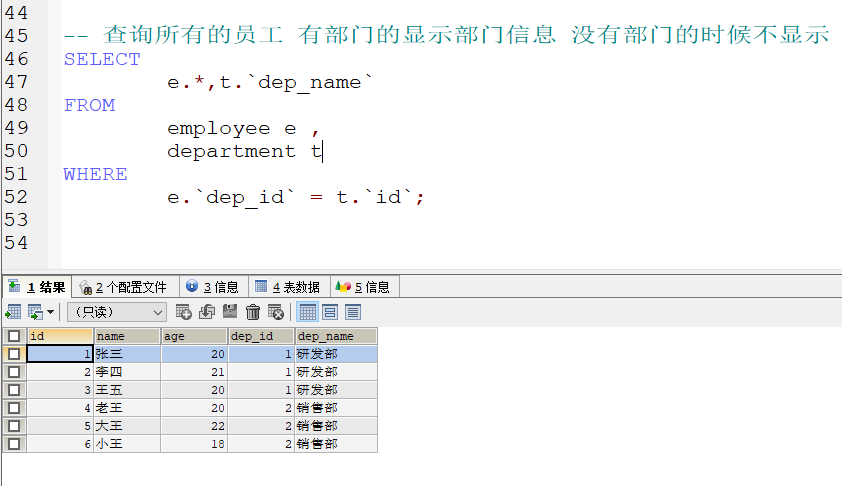The height and width of the screenshot is (486, 842).
Task: Click the insert new row icon
Action: point(184,312)
